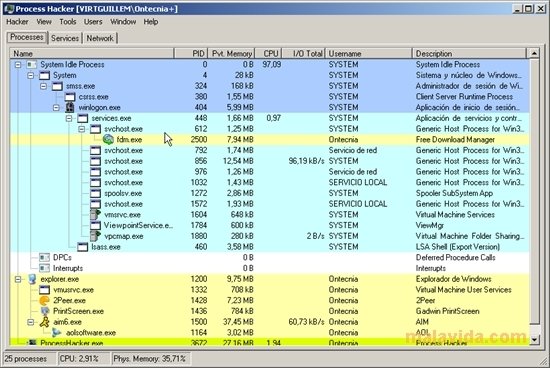Click the PrintScreen.exe icon
The image size is (550, 368).
point(45,311)
